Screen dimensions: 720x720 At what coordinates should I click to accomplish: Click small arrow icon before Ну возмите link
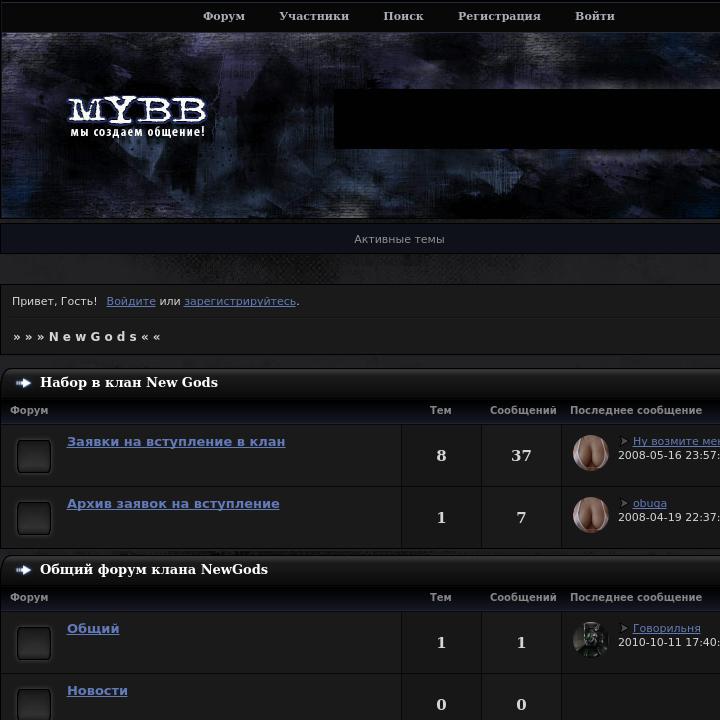tap(624, 441)
